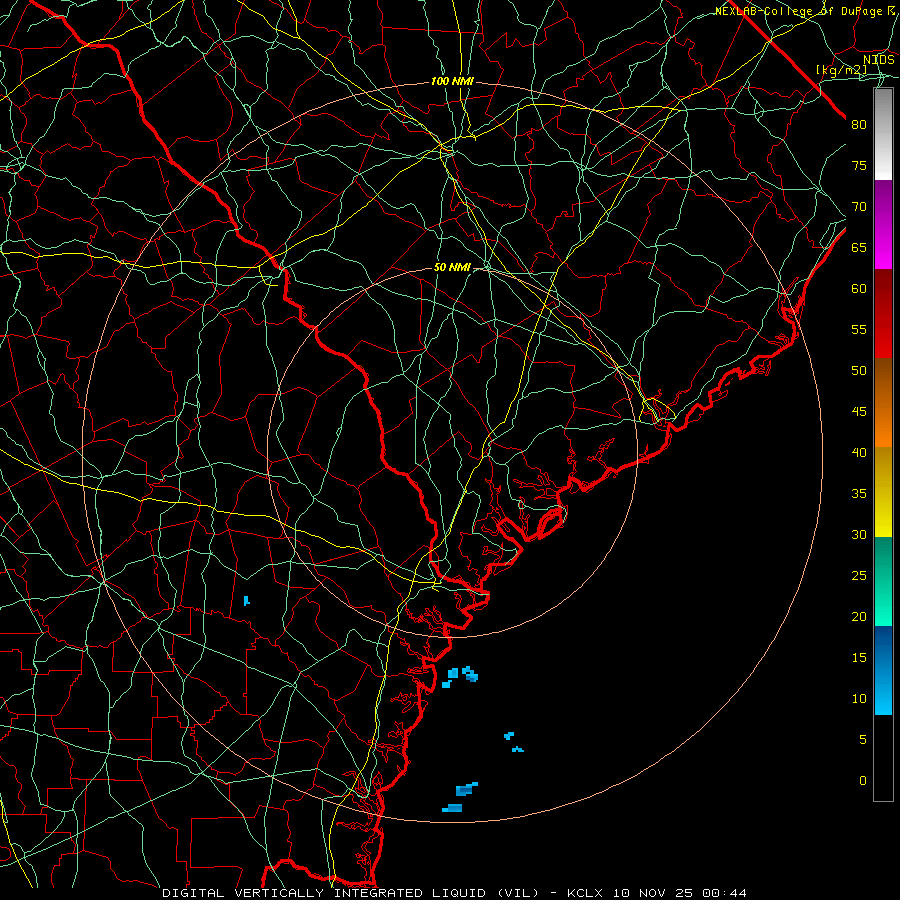900x900 pixels.
Task: Click the "50 NMI" range ring label
Action: [452, 267]
